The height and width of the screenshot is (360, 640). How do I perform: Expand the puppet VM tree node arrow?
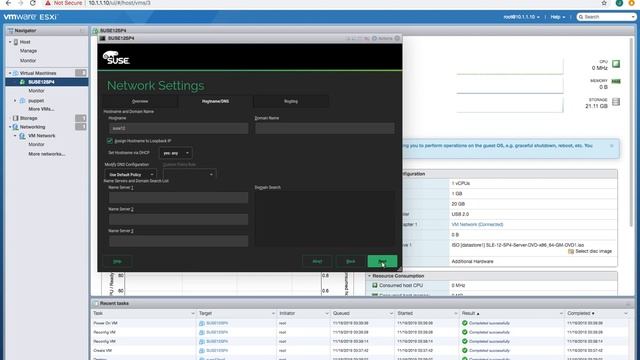[x=16, y=100]
